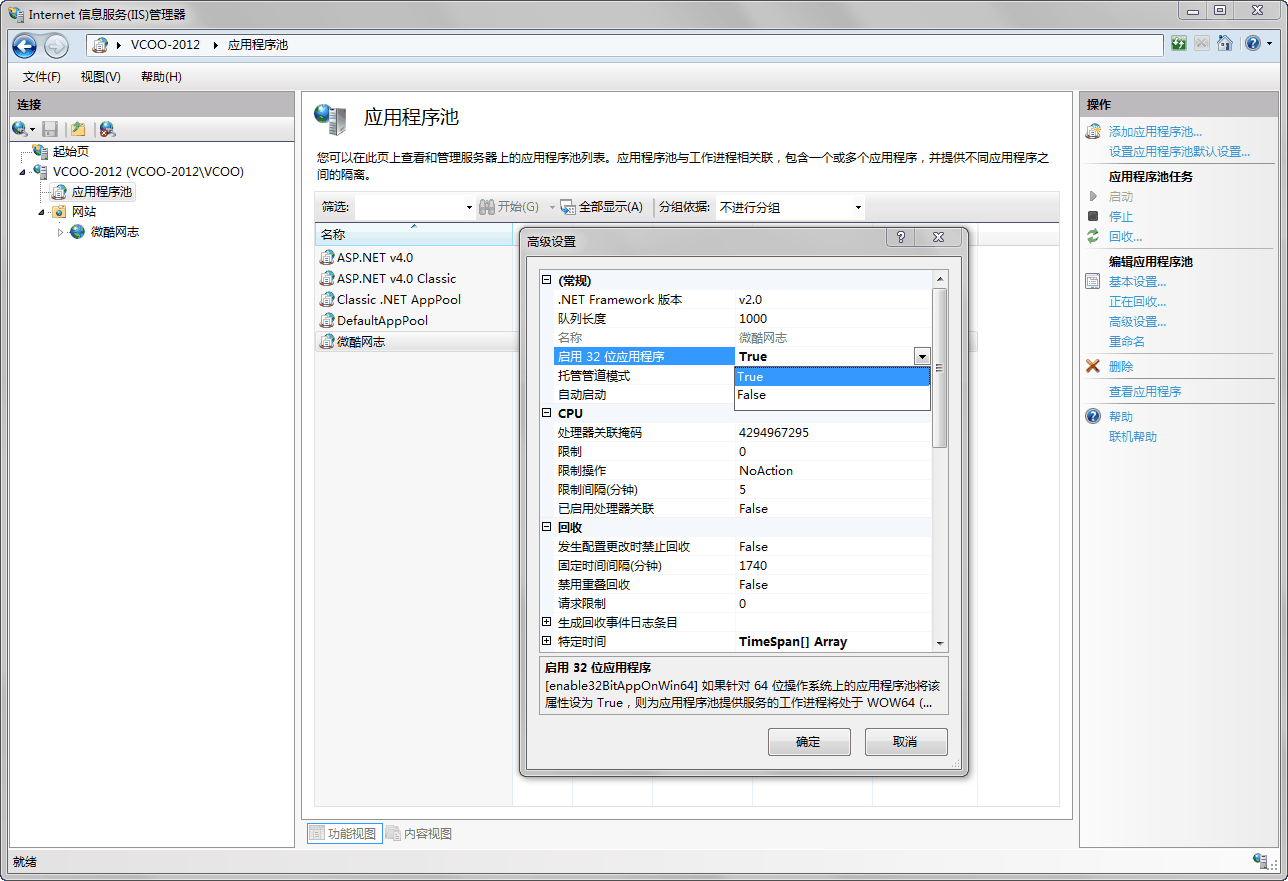The height and width of the screenshot is (881, 1288).
Task: Open the 视图(V) menu
Action: [100, 77]
